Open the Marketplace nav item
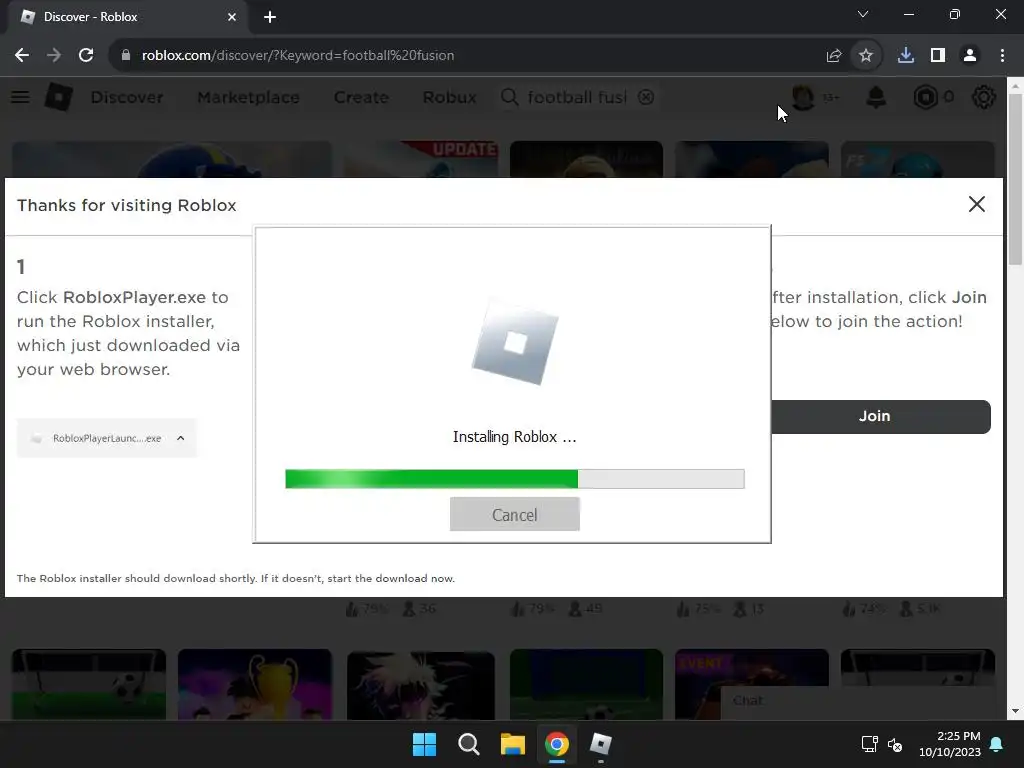The width and height of the screenshot is (1024, 768). point(248,97)
